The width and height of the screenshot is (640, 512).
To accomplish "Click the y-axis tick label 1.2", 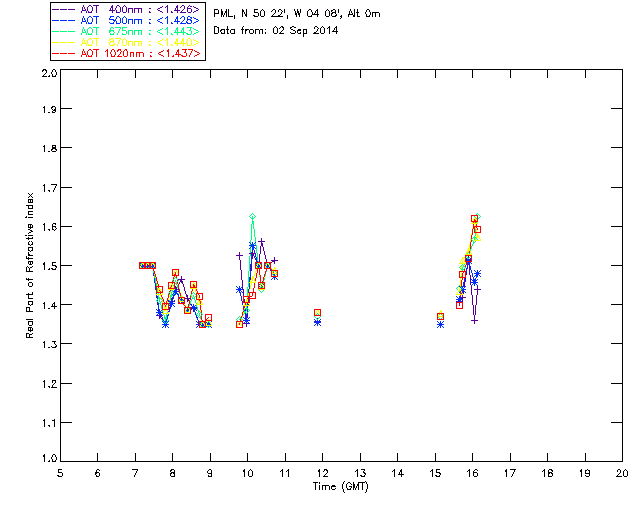I will pyautogui.click(x=49, y=384).
